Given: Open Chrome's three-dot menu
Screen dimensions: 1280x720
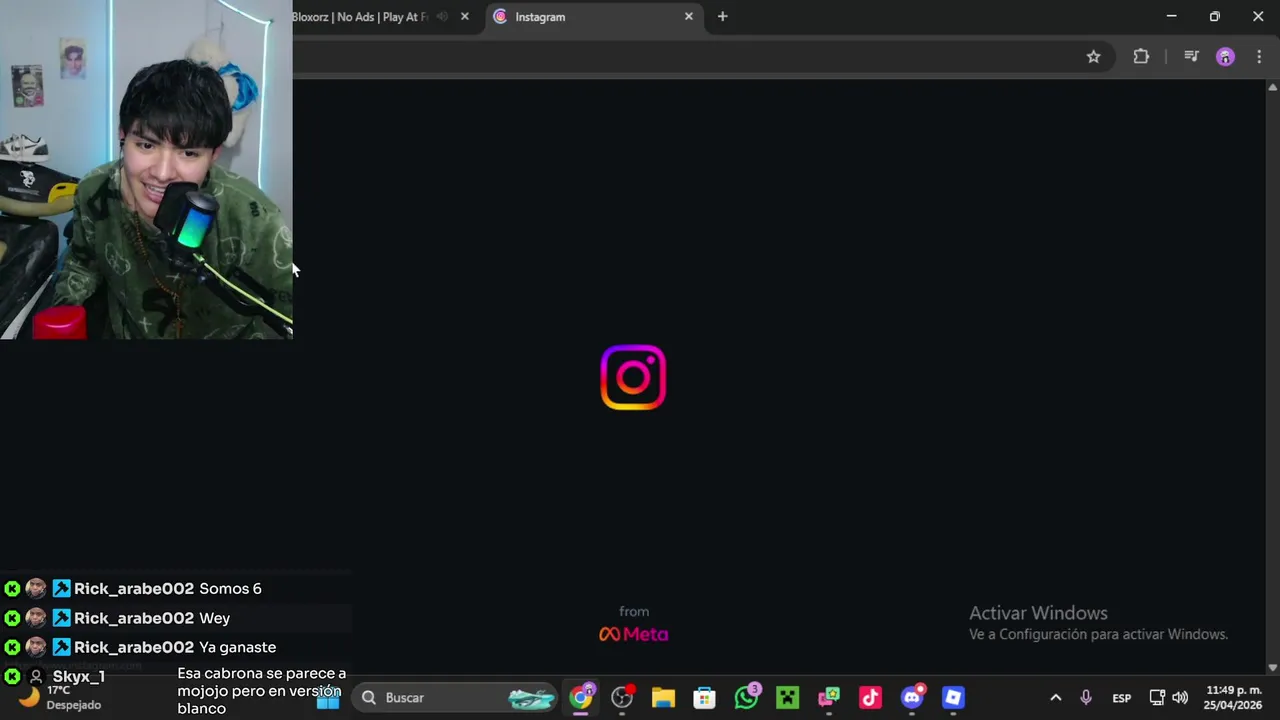Looking at the screenshot, I should point(1259,57).
